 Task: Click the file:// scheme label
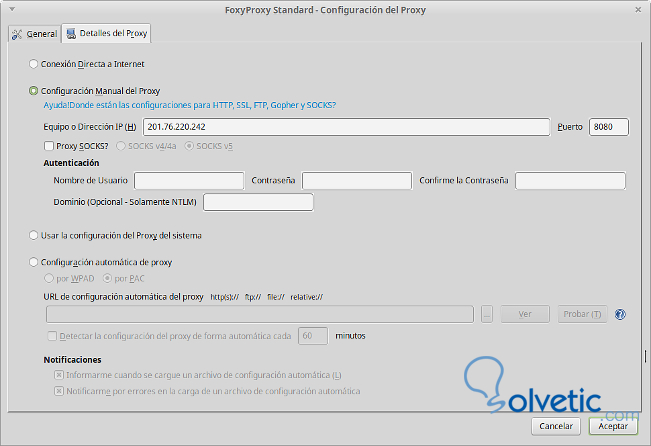coord(276,297)
